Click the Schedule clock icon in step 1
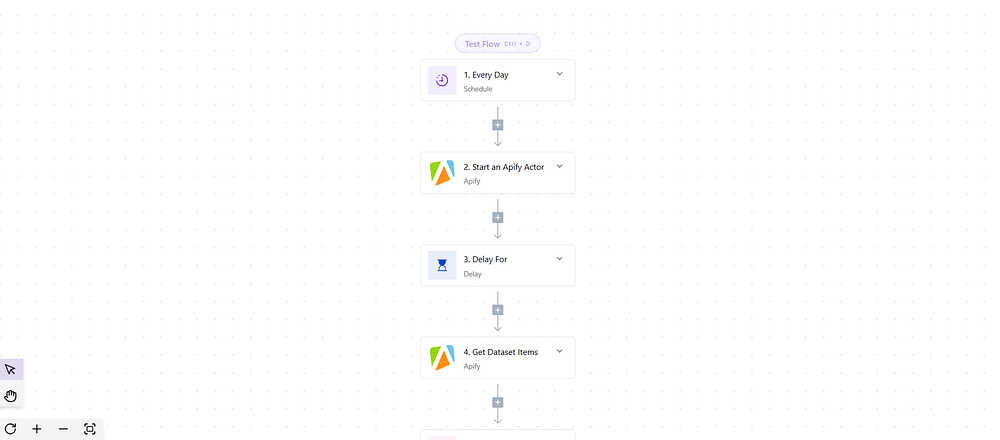Image resolution: width=1000 pixels, height=440 pixels. coord(442,80)
